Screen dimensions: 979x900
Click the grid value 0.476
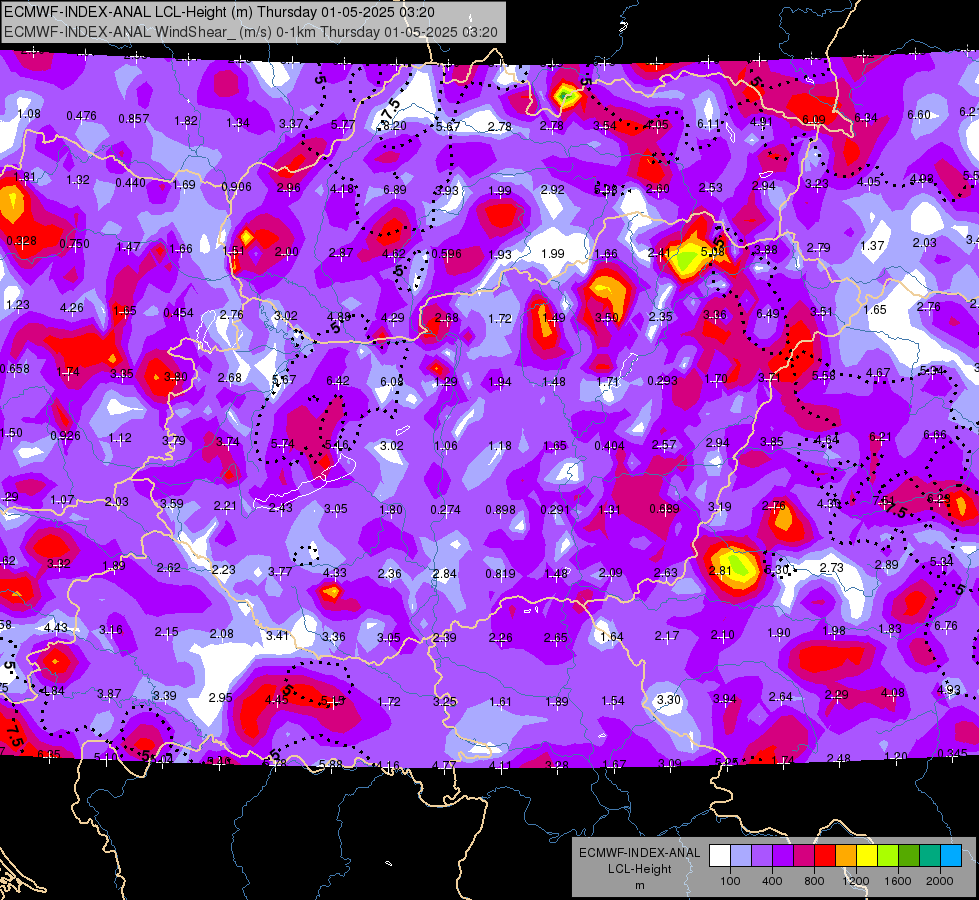tap(81, 116)
